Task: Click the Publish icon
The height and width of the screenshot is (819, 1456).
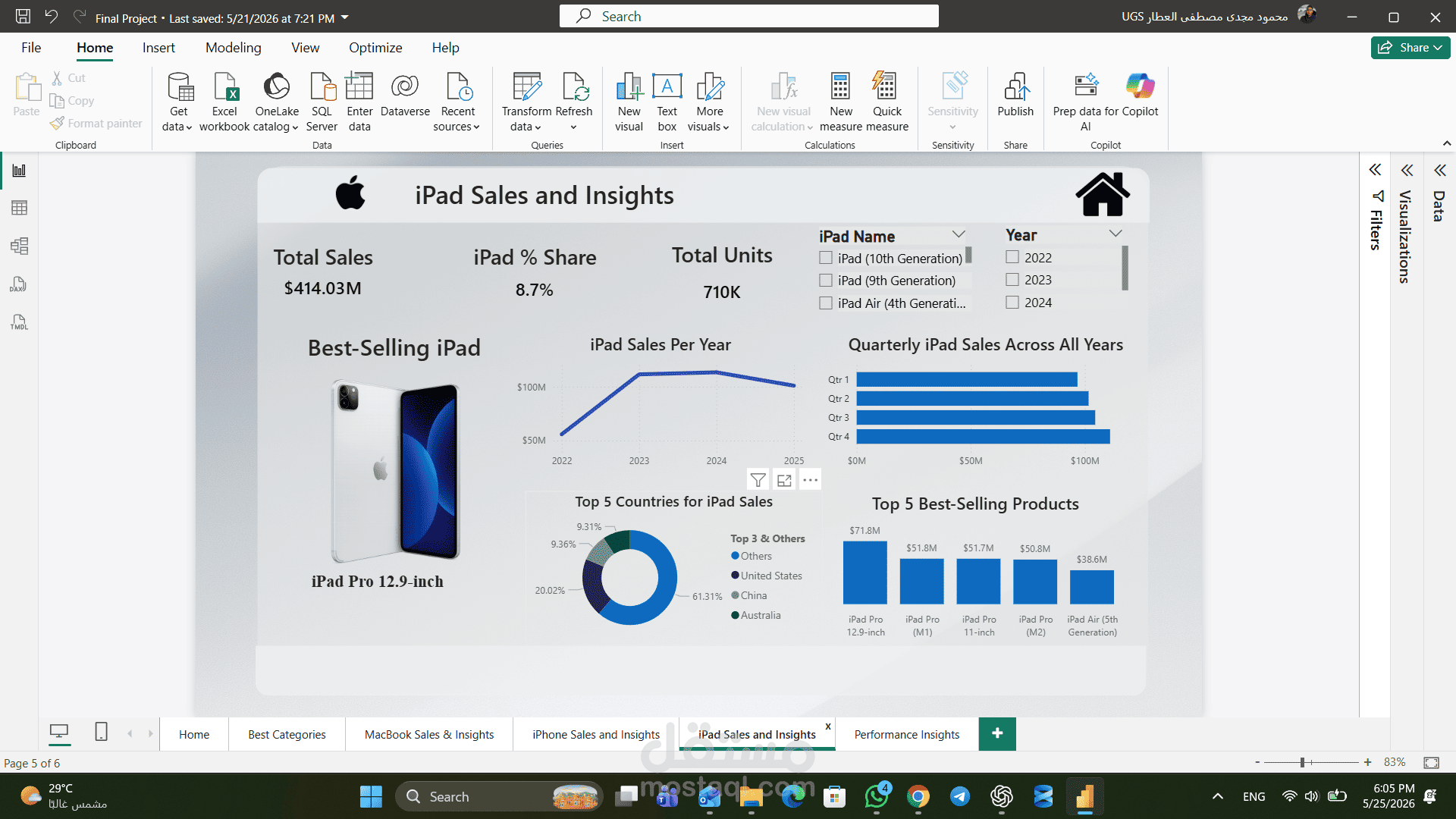Action: (1015, 86)
